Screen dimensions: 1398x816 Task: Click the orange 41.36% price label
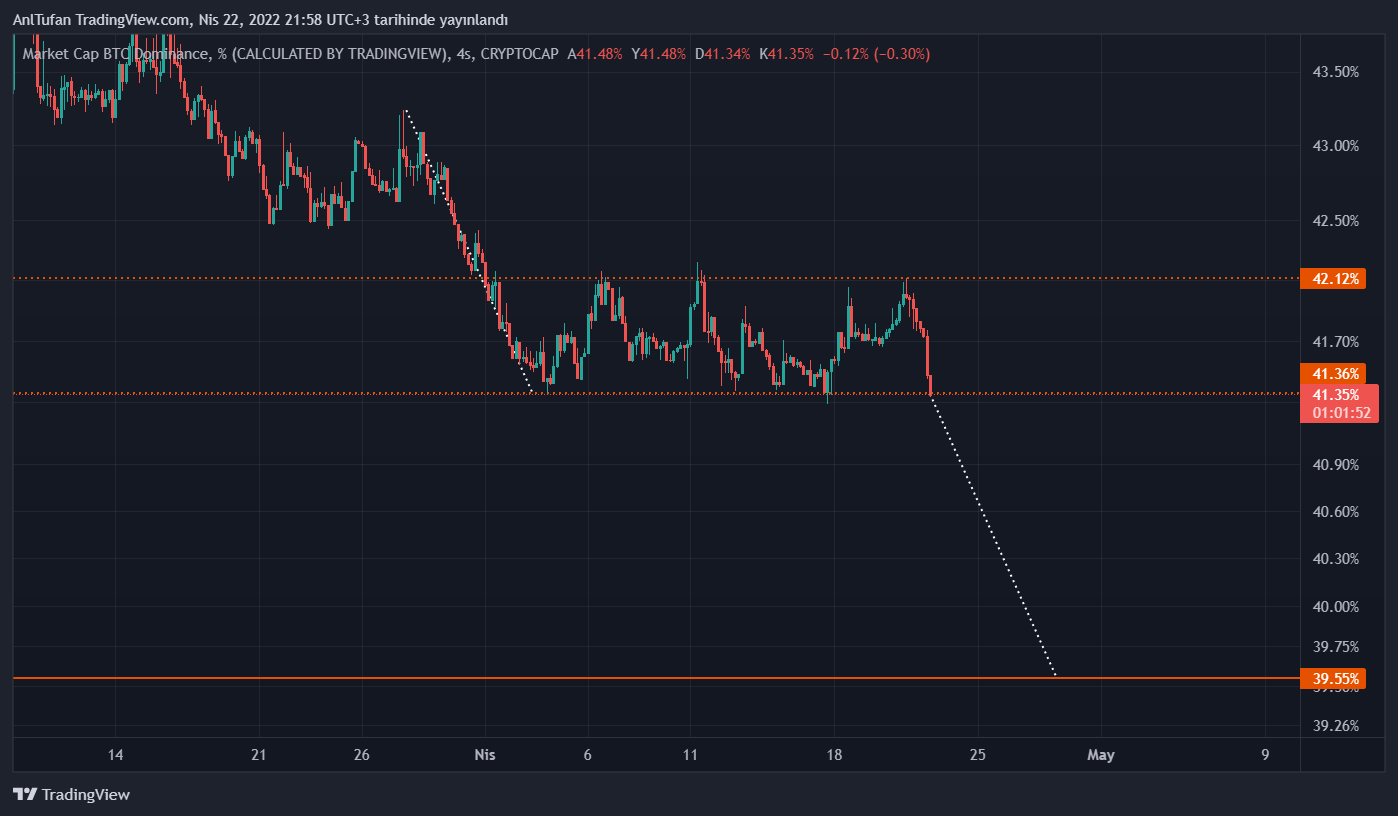pyautogui.click(x=1333, y=373)
